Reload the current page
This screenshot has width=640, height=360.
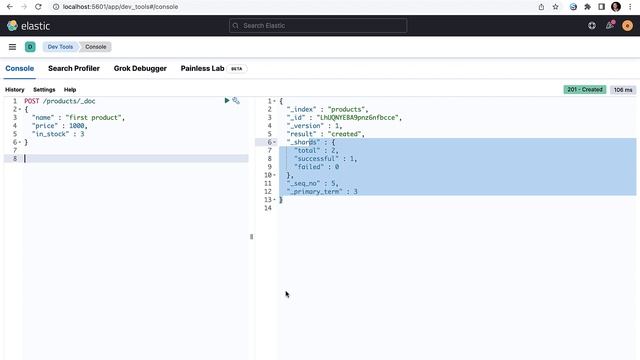click(x=38, y=7)
